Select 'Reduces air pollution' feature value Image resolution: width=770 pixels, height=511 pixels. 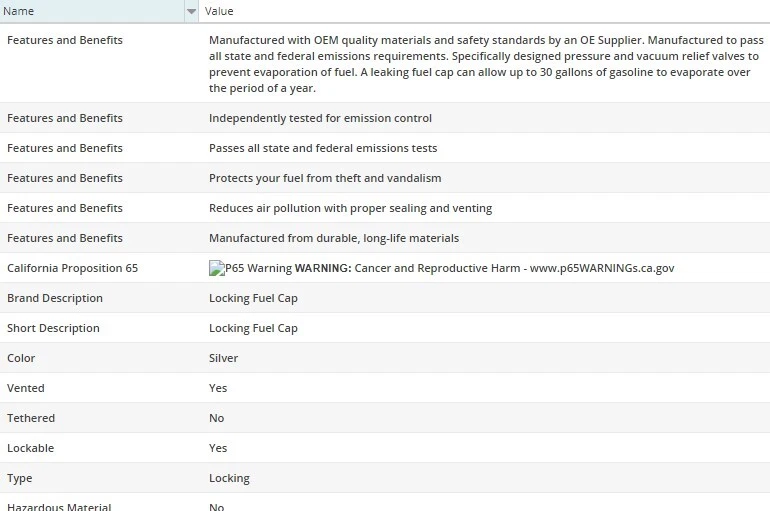point(350,208)
